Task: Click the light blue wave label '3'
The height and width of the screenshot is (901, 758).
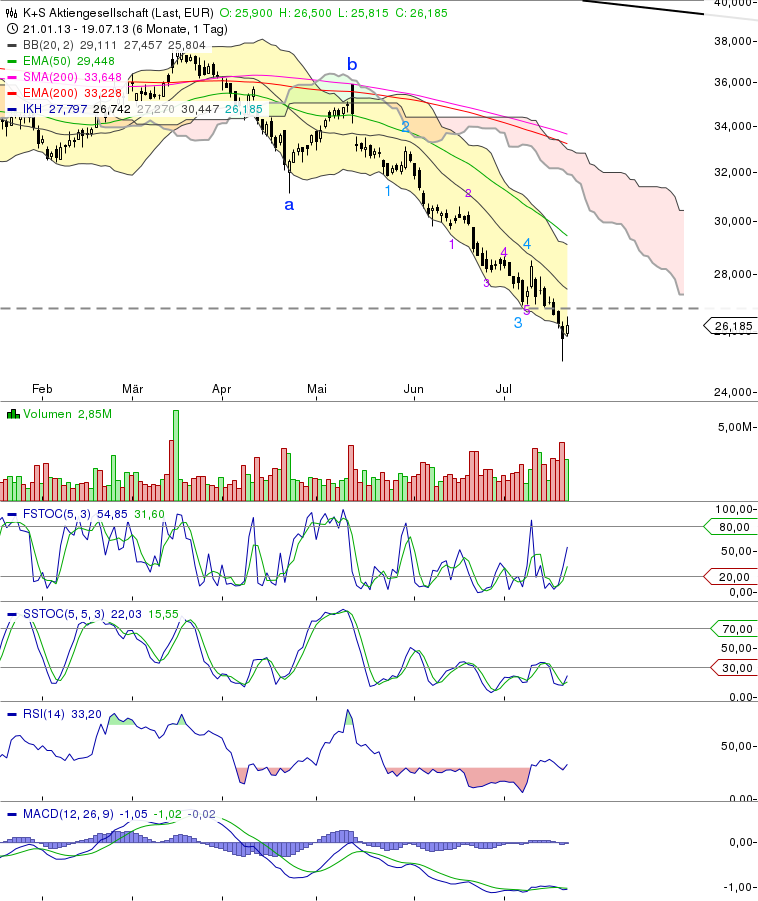Action: 518,323
